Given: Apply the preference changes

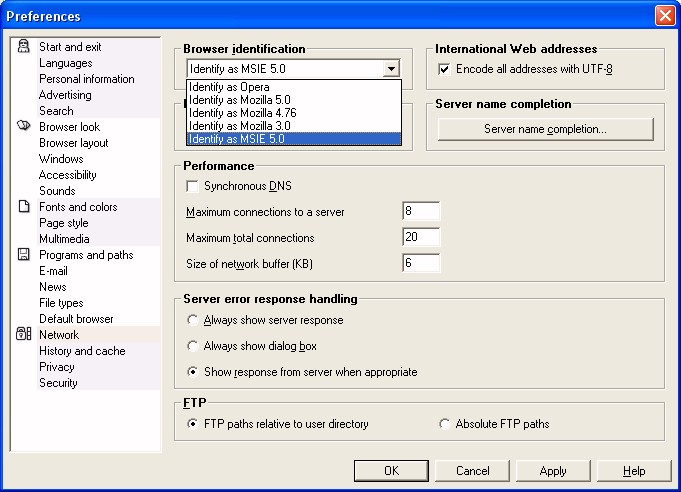Looking at the screenshot, I should click(x=553, y=471).
